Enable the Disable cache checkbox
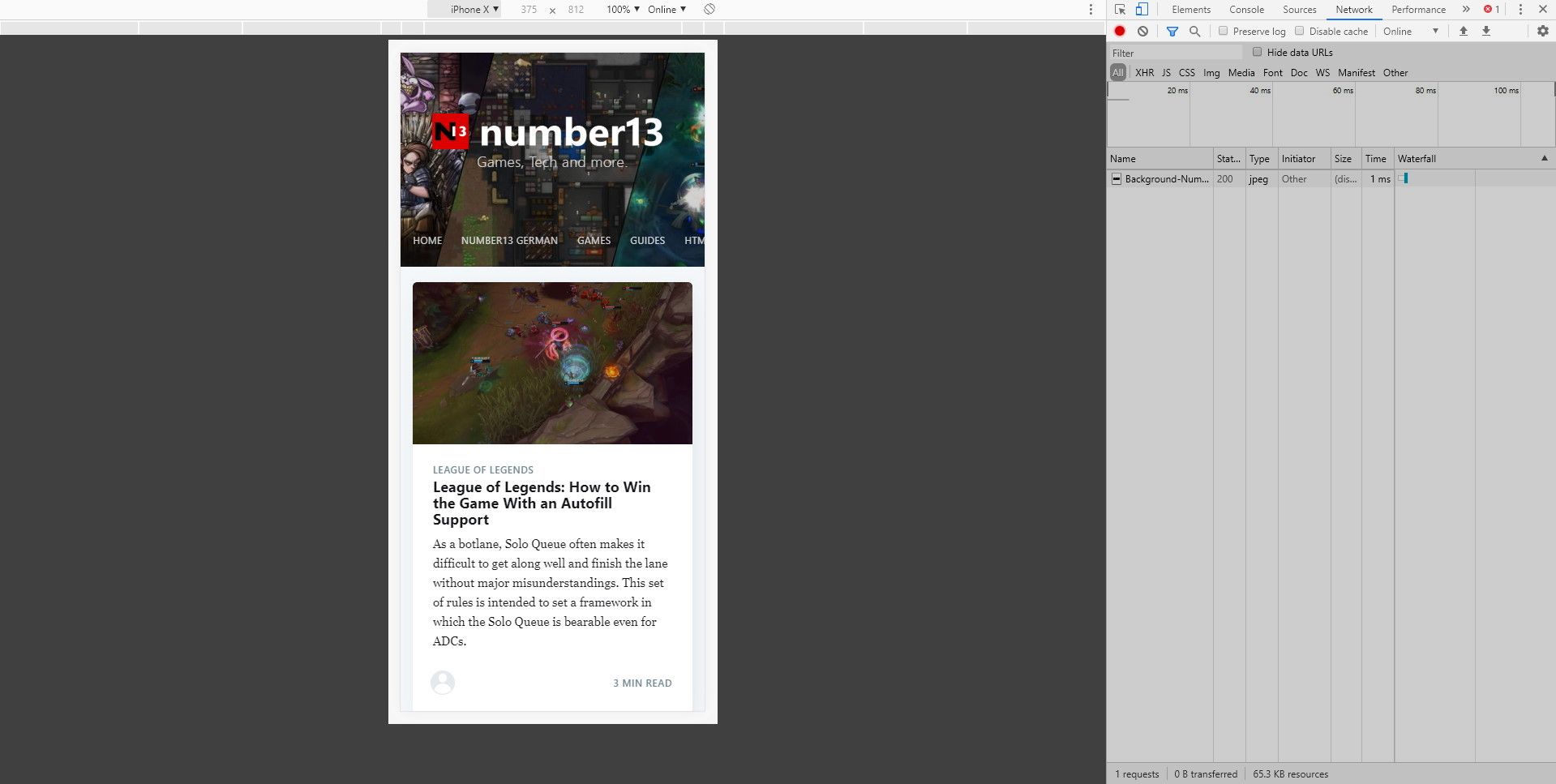This screenshot has width=1556, height=784. 1300,31
